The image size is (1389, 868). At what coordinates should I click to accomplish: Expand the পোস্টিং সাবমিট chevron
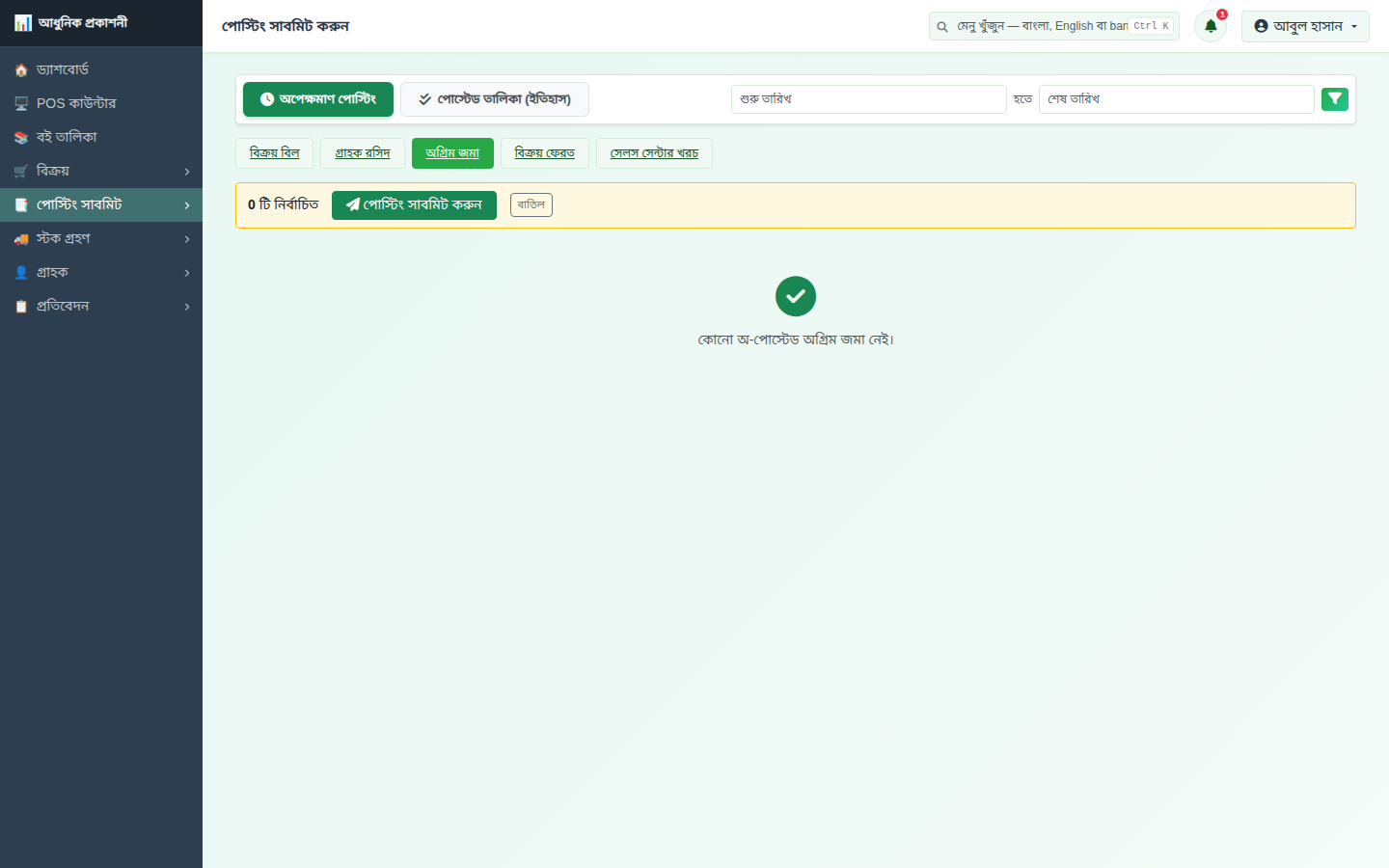pos(187,205)
